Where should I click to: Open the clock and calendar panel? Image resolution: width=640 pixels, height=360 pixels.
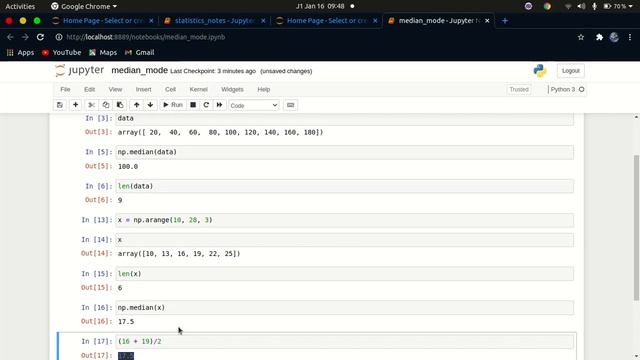(x=320, y=6)
